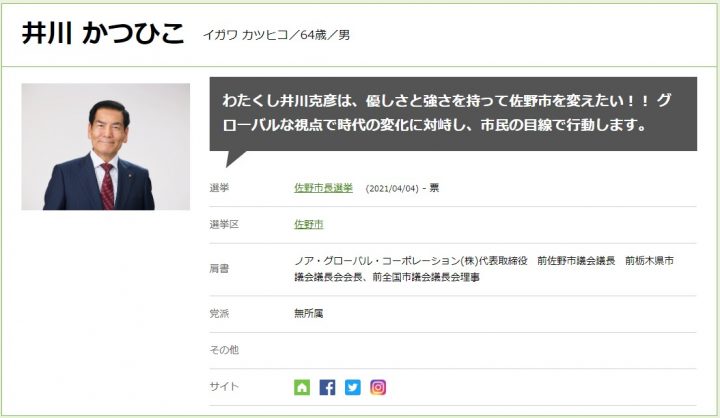
Task: Click the サイト row label
Action: click(x=224, y=386)
